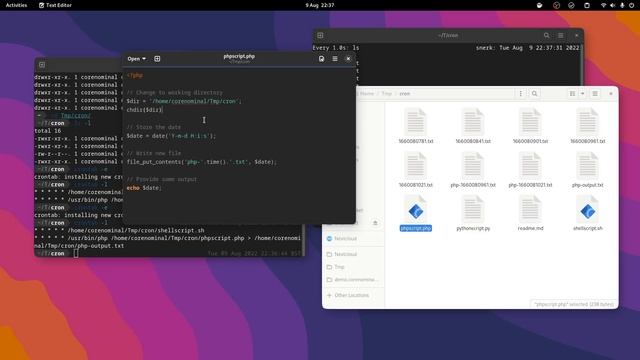This screenshot has height=360, width=640.
Task: Click the red circular tray icon
Action: click(556, 5)
